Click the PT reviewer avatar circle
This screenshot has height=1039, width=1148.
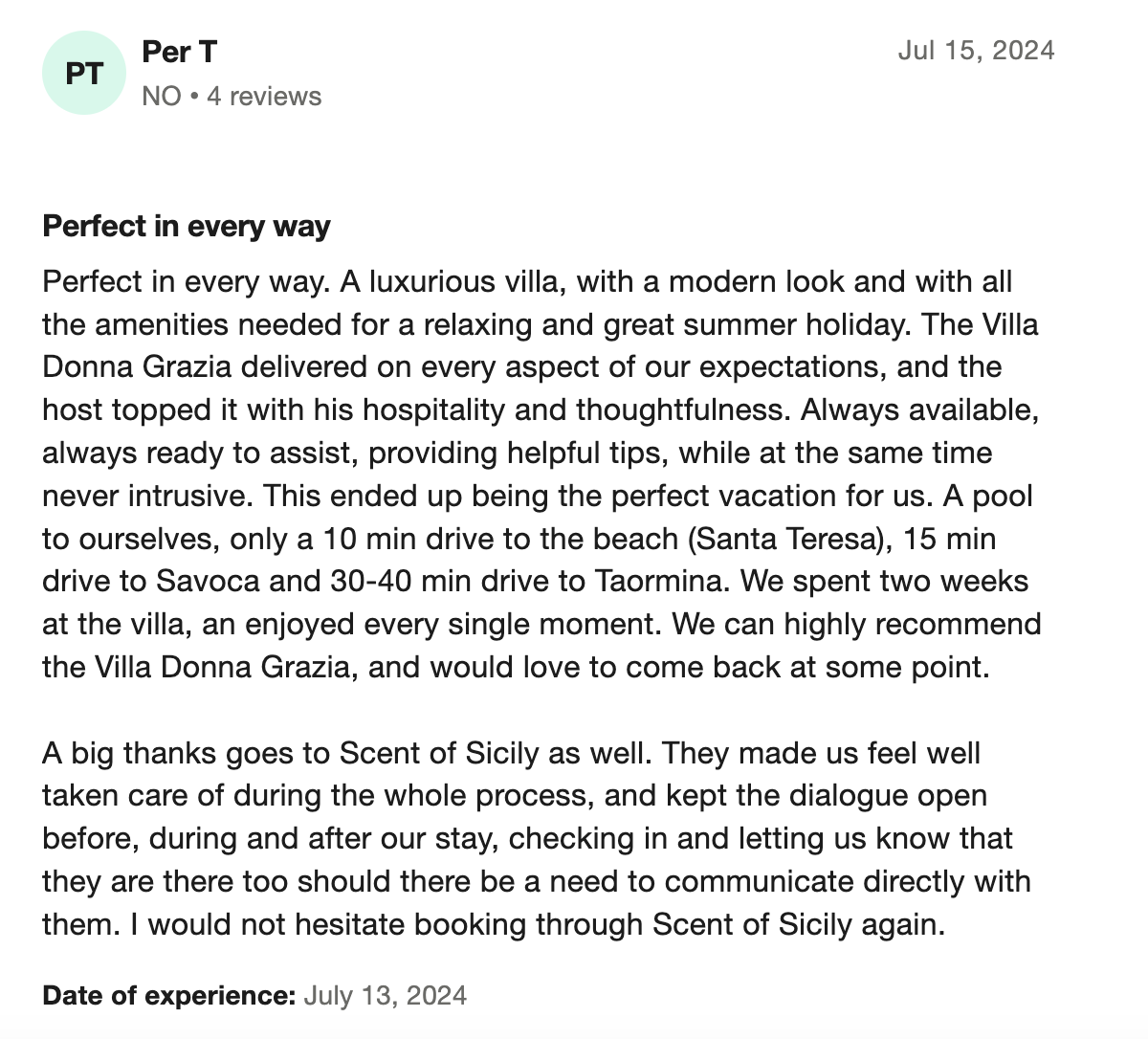tap(84, 73)
